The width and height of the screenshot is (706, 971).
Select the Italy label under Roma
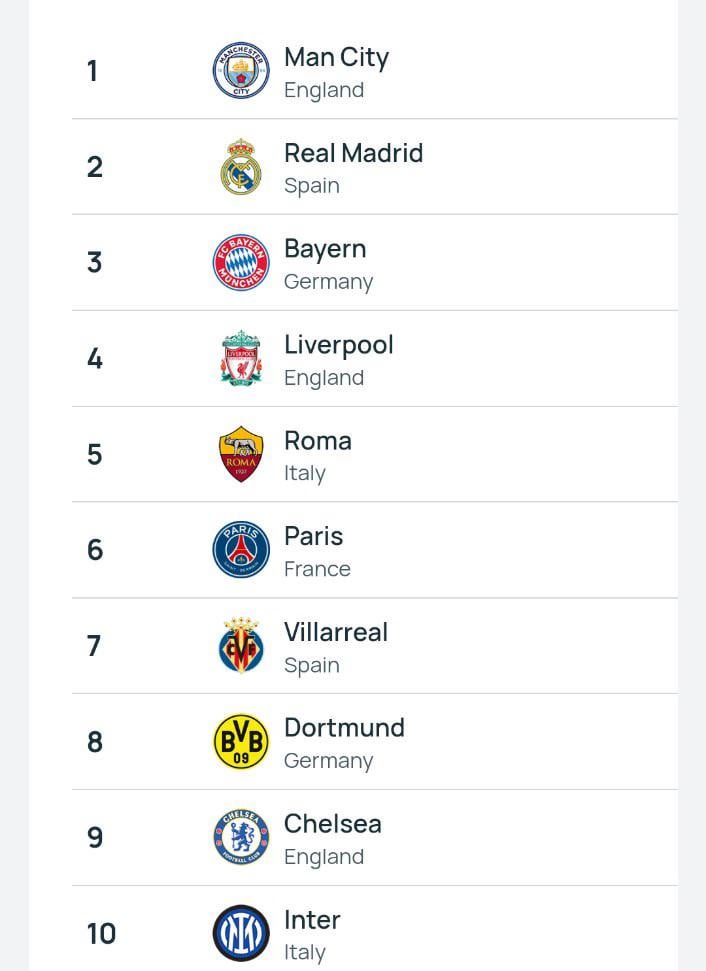coord(303,473)
